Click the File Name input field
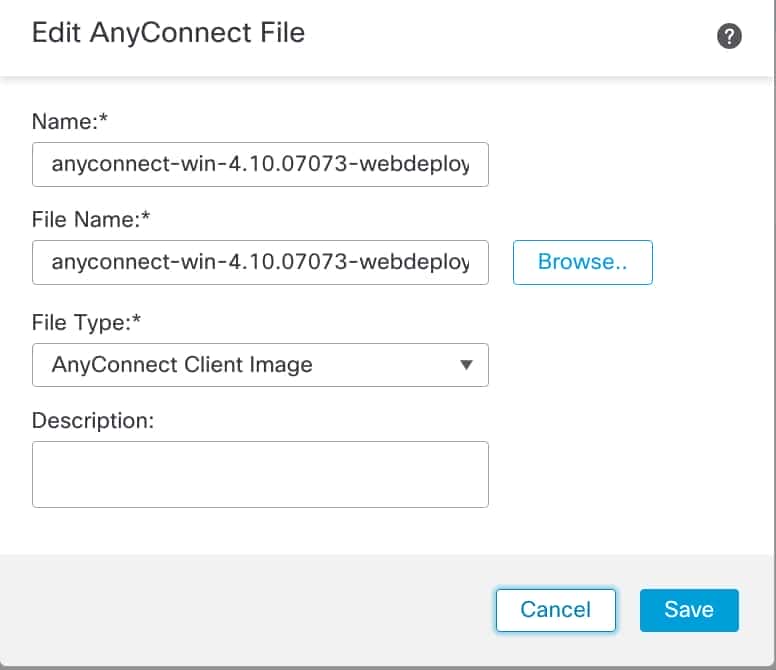The image size is (776, 670). (260, 262)
